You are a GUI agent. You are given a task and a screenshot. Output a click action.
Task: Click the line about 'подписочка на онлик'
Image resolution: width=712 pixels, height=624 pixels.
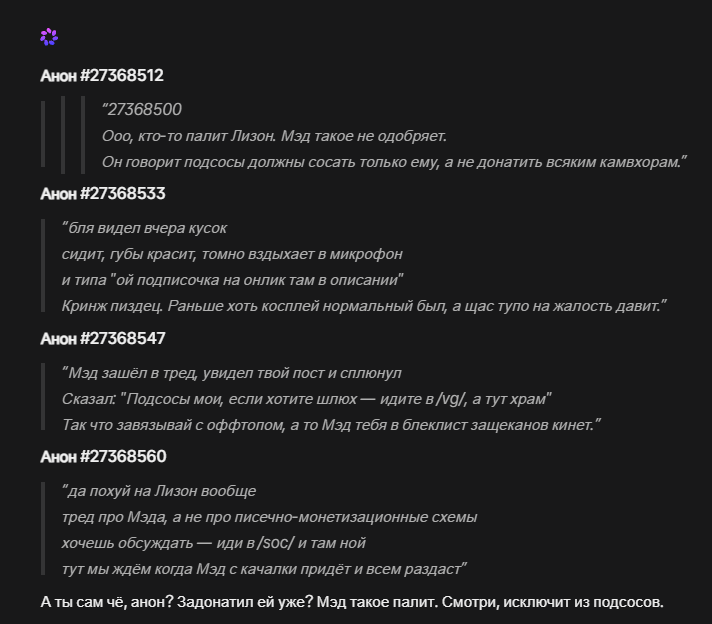232,280
